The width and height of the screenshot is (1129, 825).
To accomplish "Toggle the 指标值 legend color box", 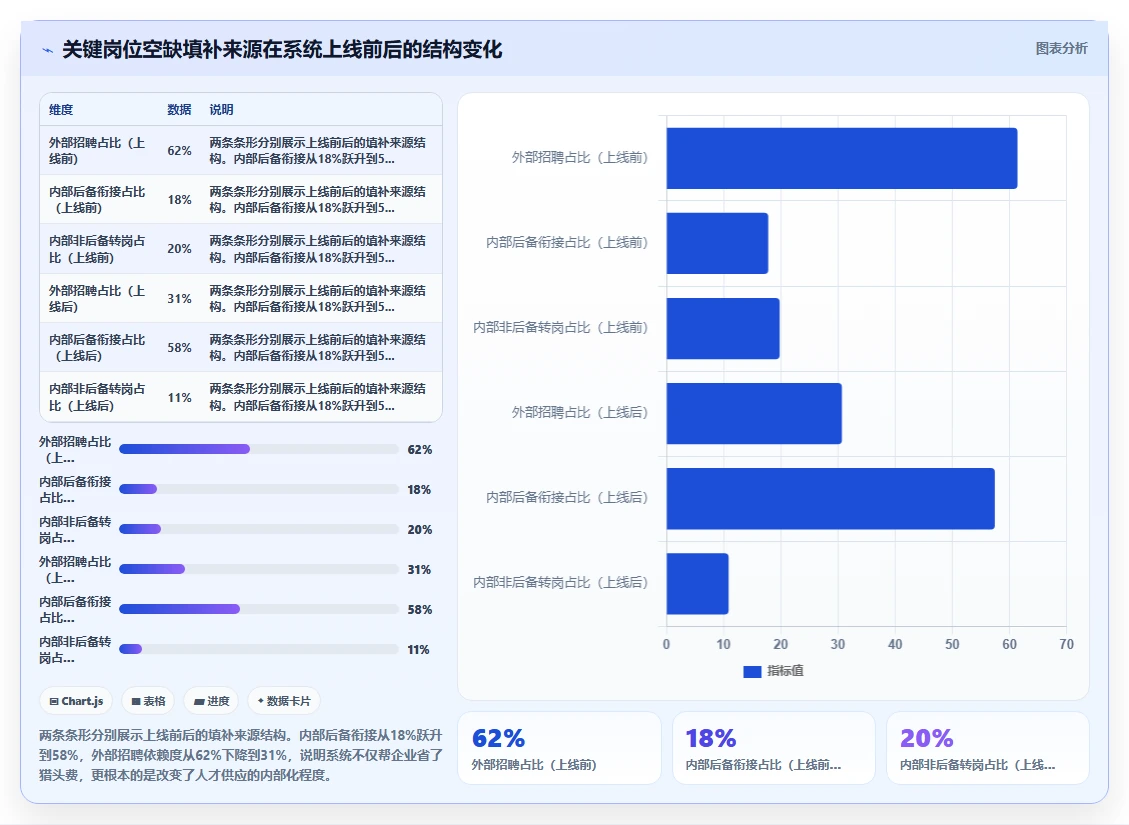I will click(752, 671).
